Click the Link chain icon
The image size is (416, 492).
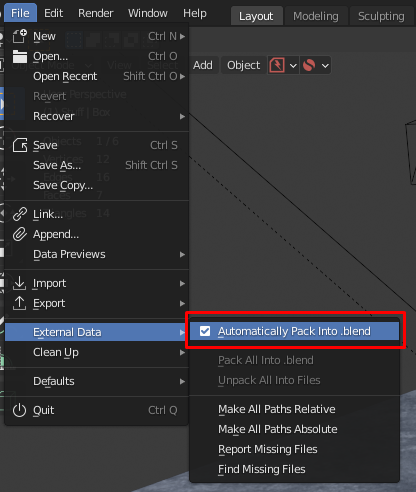click(20, 214)
